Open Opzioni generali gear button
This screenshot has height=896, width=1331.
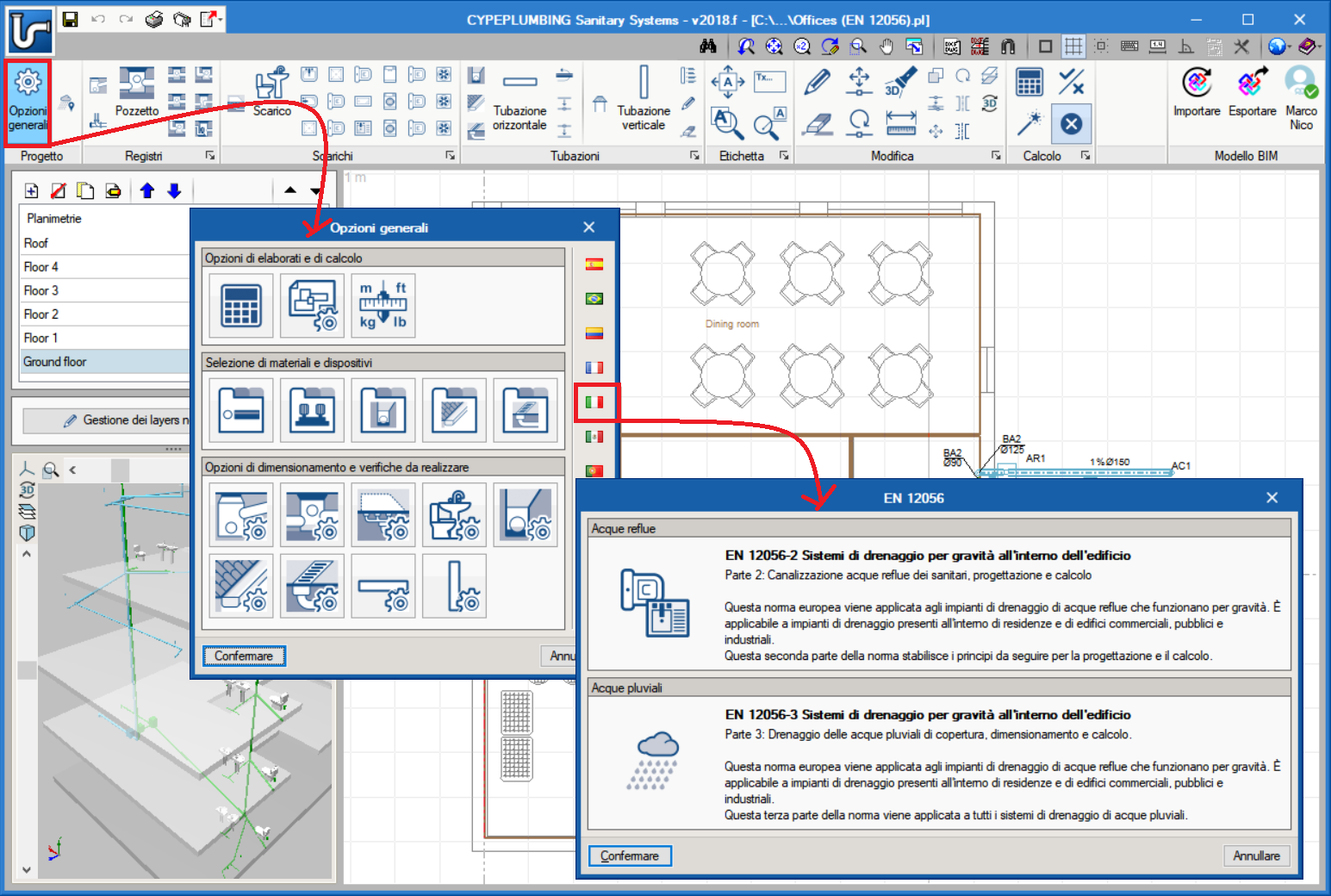point(28,102)
